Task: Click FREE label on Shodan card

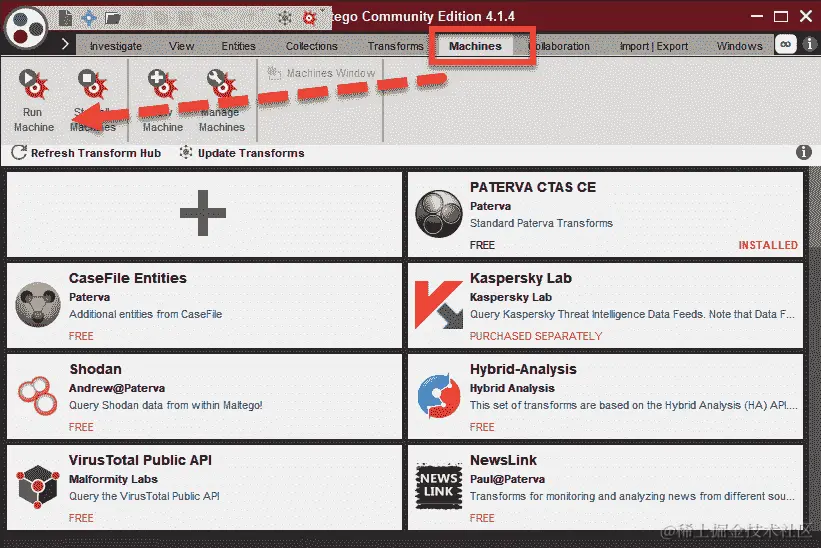Action: click(x=81, y=427)
